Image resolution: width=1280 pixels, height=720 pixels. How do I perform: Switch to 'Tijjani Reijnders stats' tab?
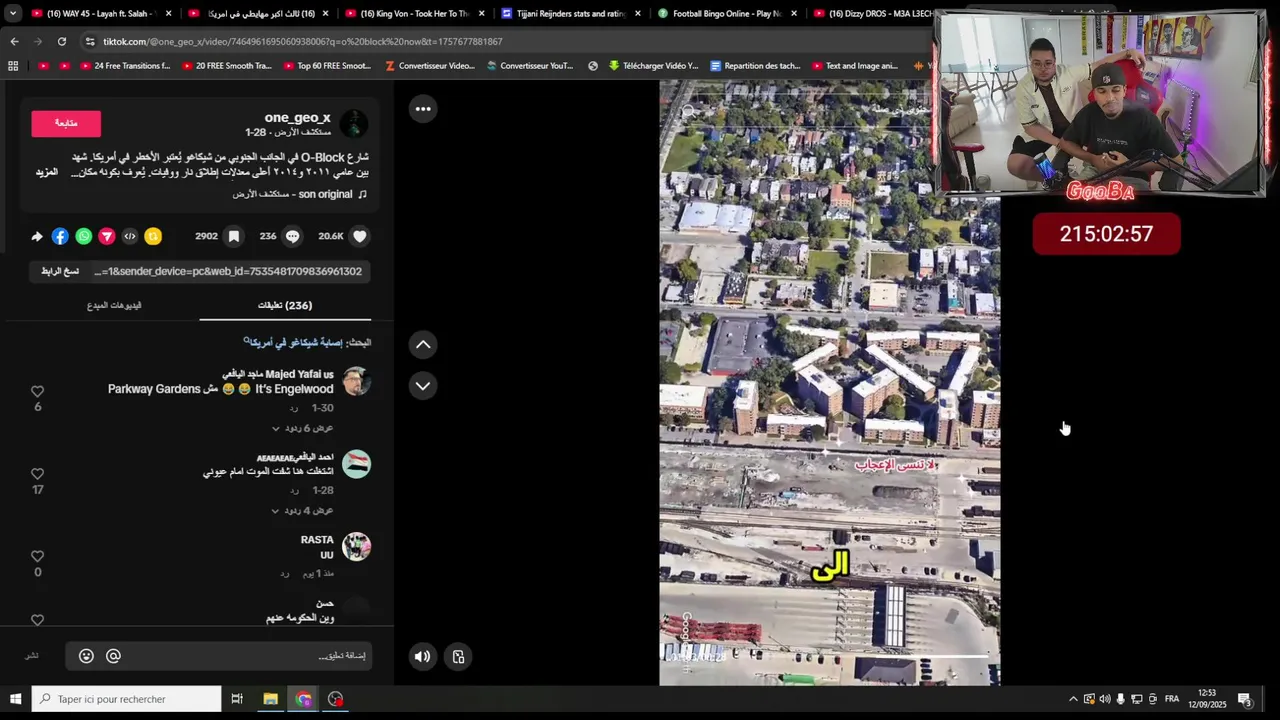(x=571, y=14)
